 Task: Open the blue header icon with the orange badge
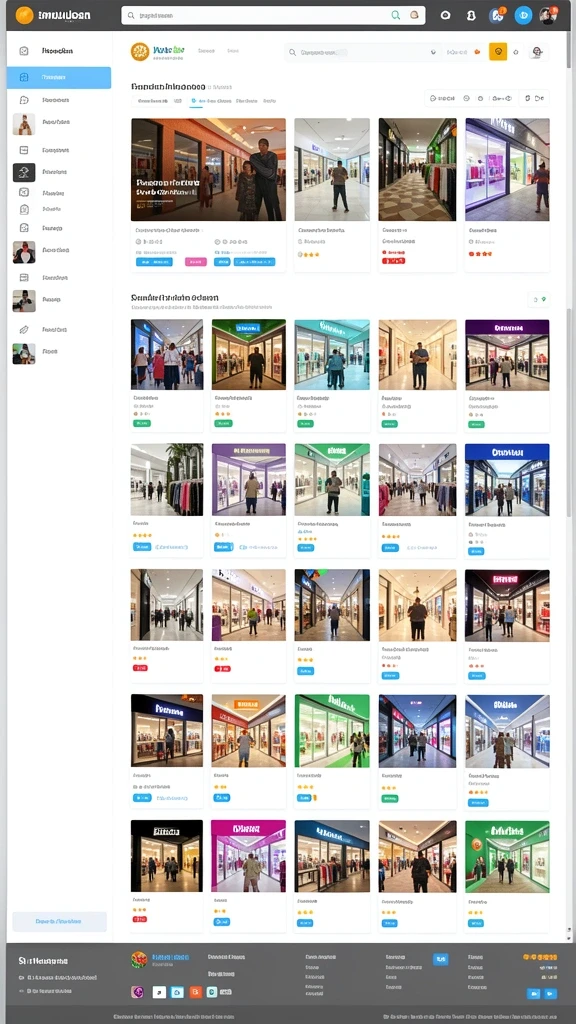click(497, 14)
